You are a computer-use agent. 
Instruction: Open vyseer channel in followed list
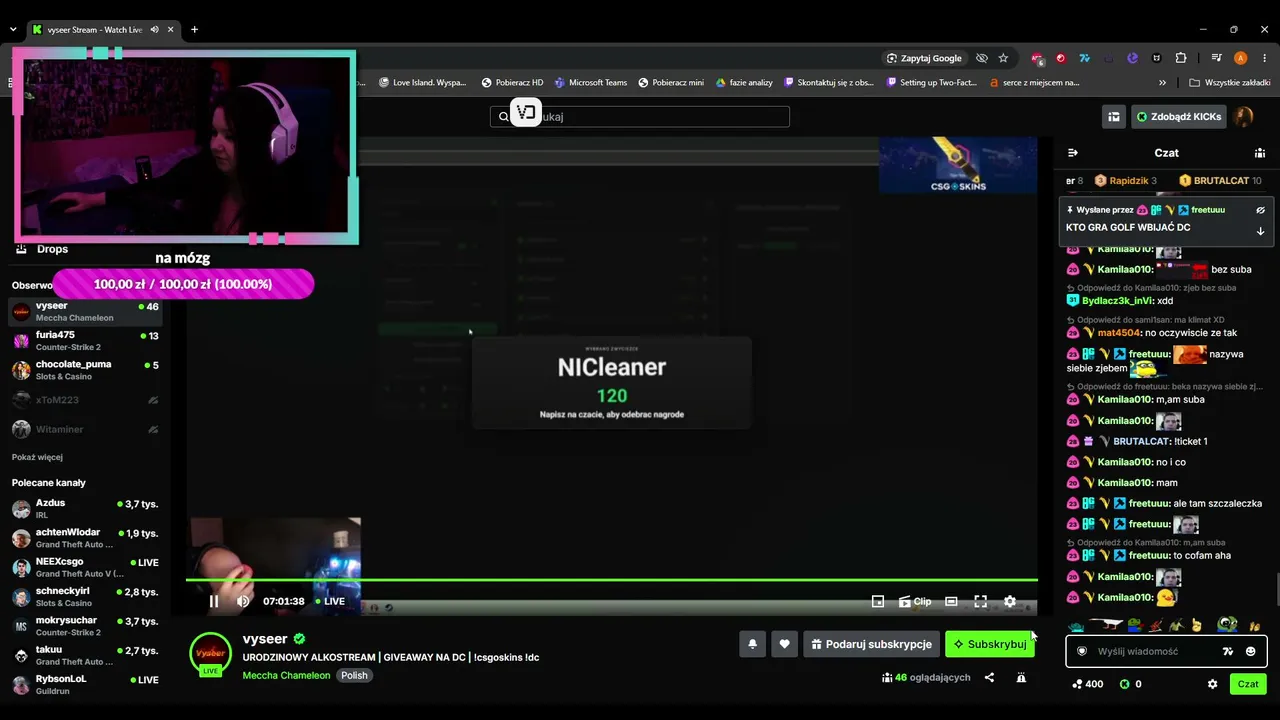(x=85, y=311)
